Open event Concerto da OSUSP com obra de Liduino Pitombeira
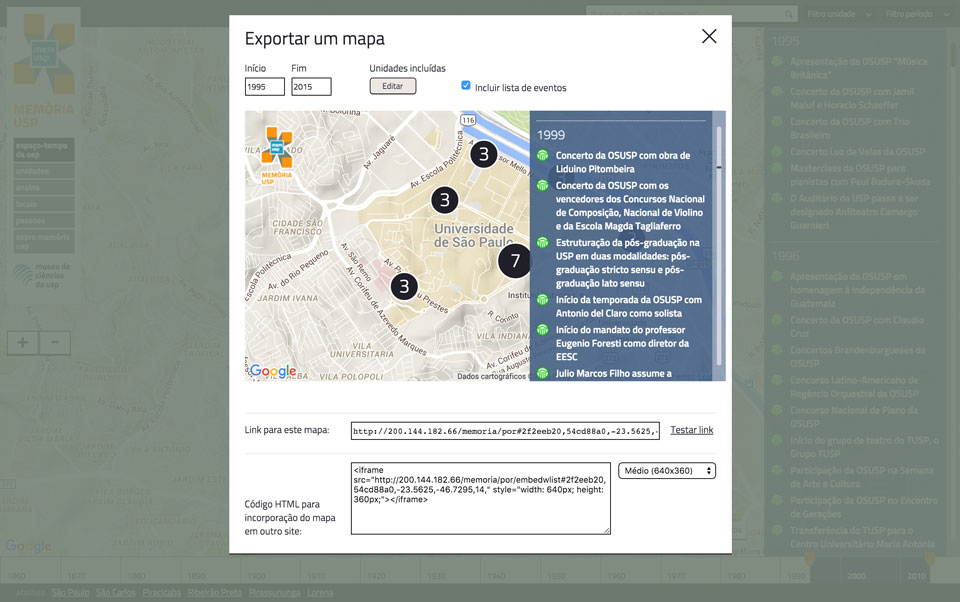960x602 pixels. point(623,162)
